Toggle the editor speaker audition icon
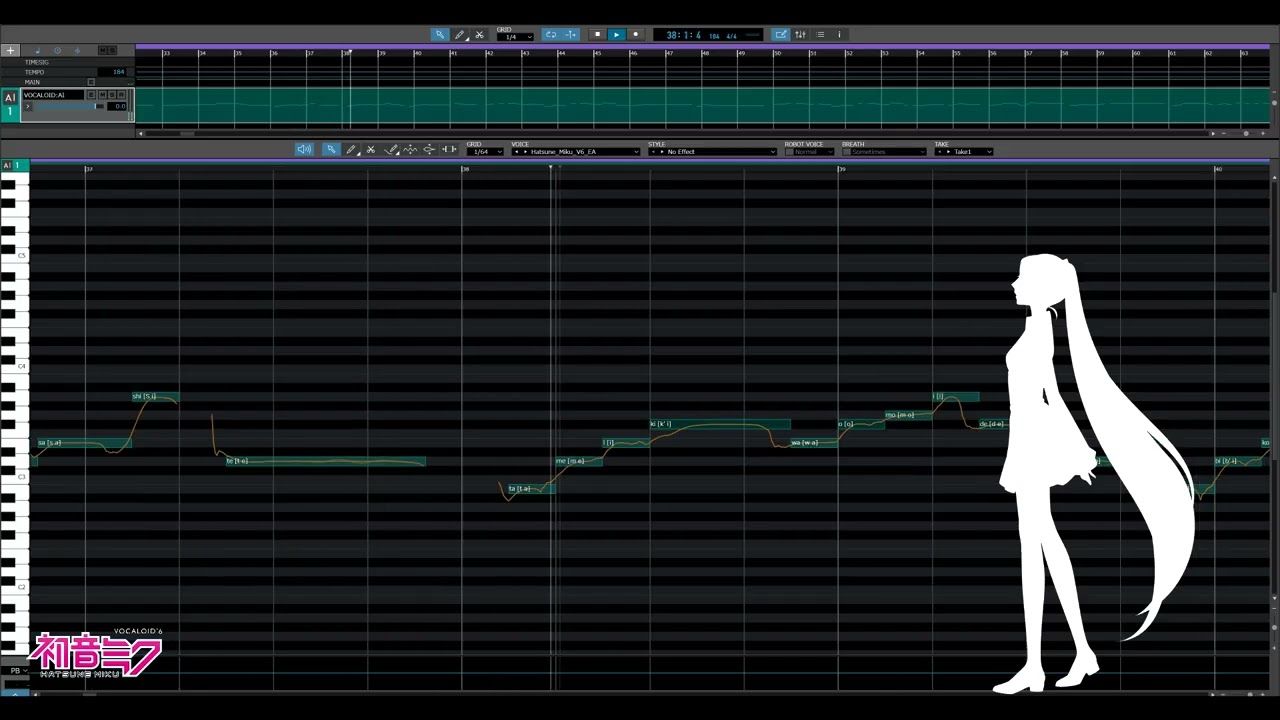The image size is (1280, 720). click(x=304, y=149)
